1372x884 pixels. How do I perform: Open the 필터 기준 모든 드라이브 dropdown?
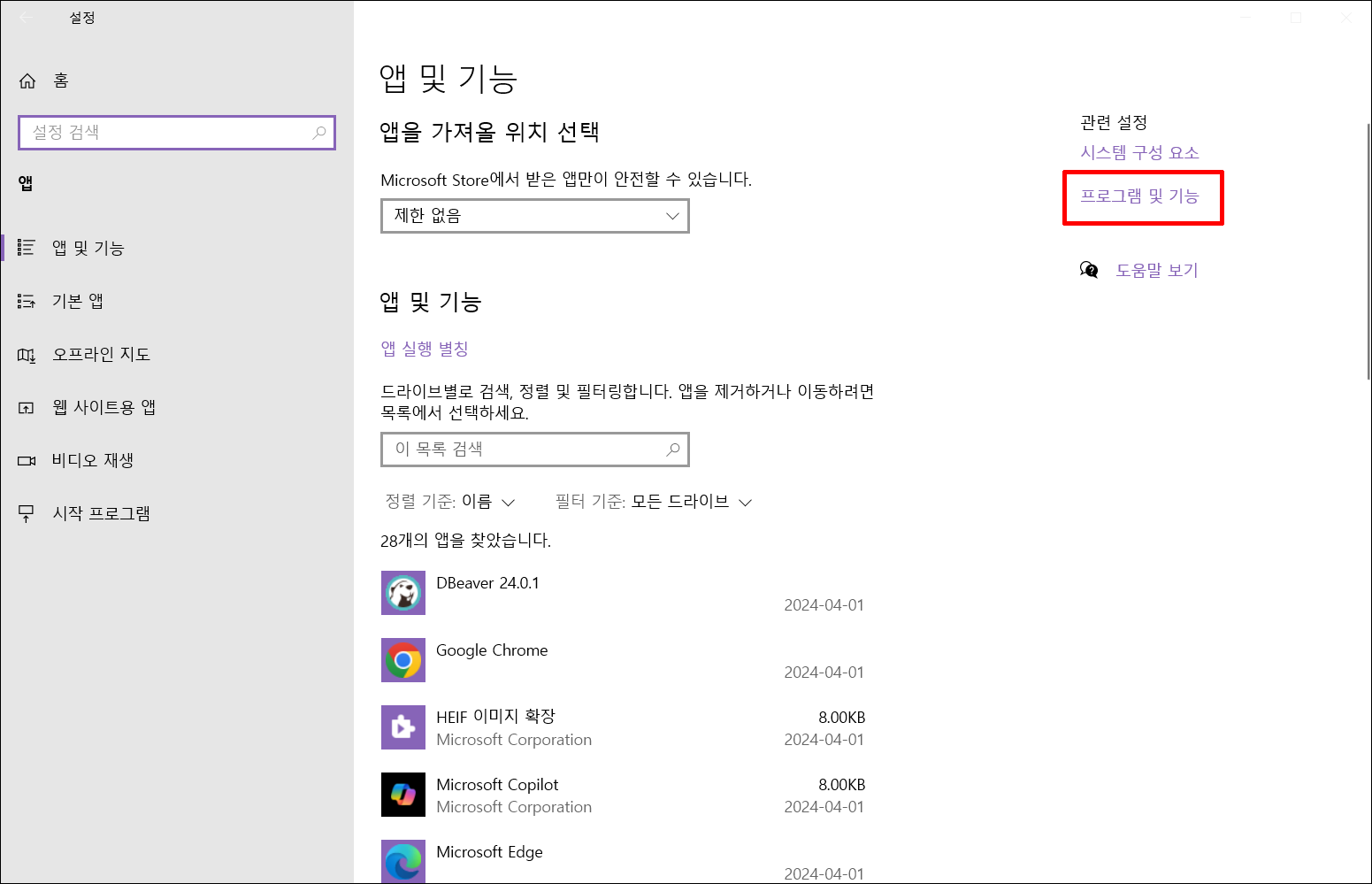coord(654,502)
